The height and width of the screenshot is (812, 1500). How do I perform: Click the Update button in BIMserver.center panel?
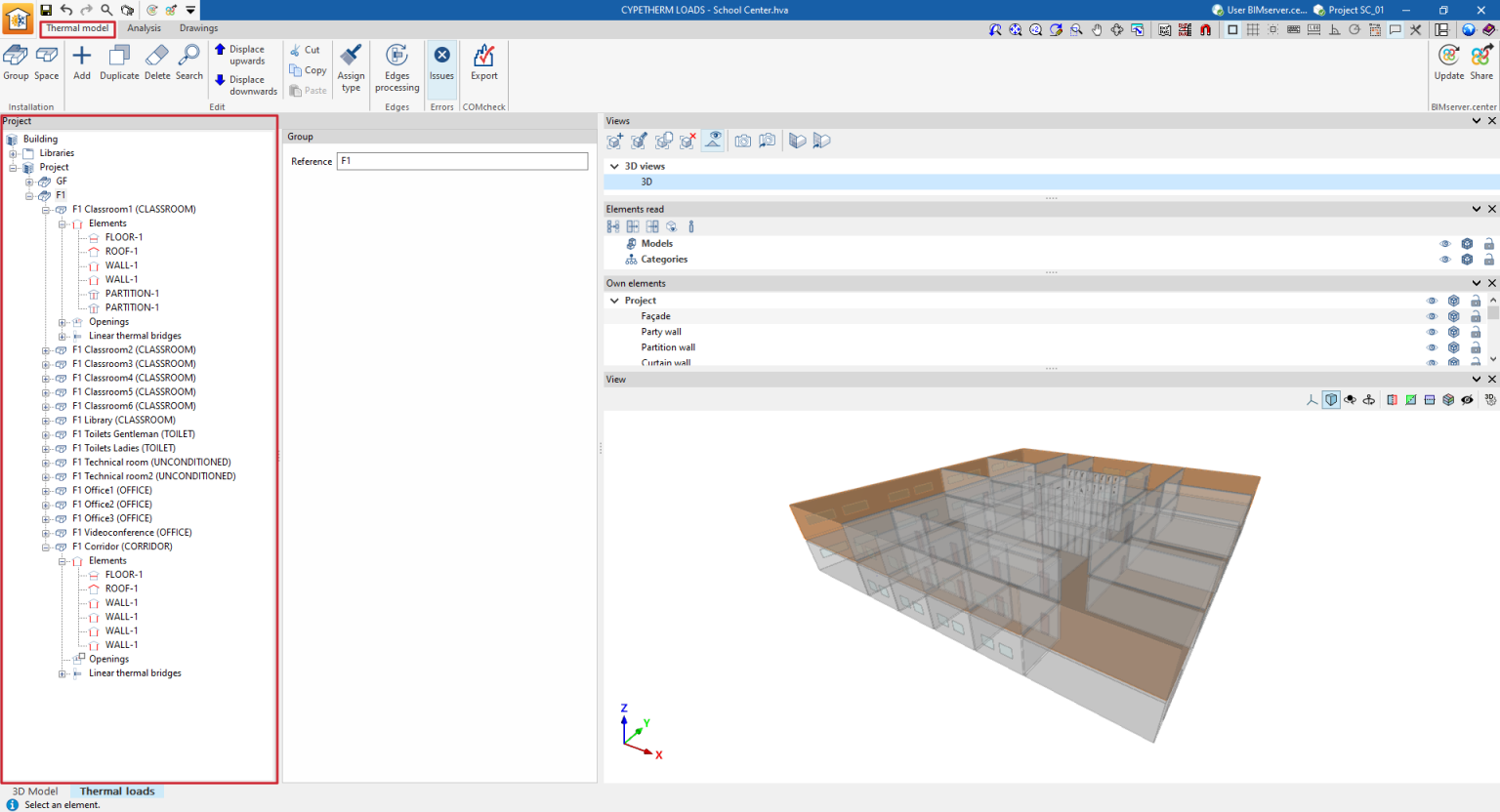[x=1449, y=61]
